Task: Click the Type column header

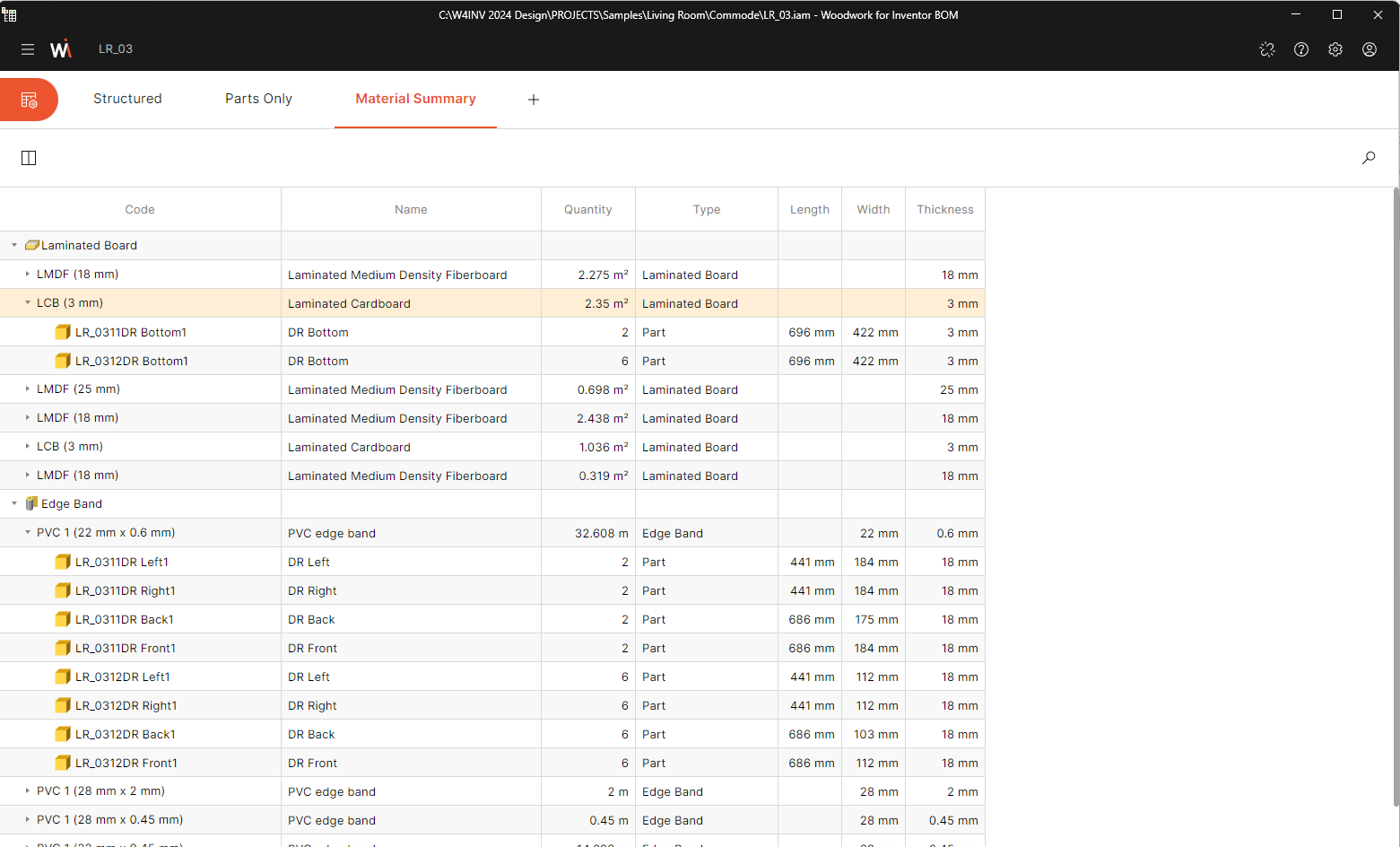Action: (707, 209)
